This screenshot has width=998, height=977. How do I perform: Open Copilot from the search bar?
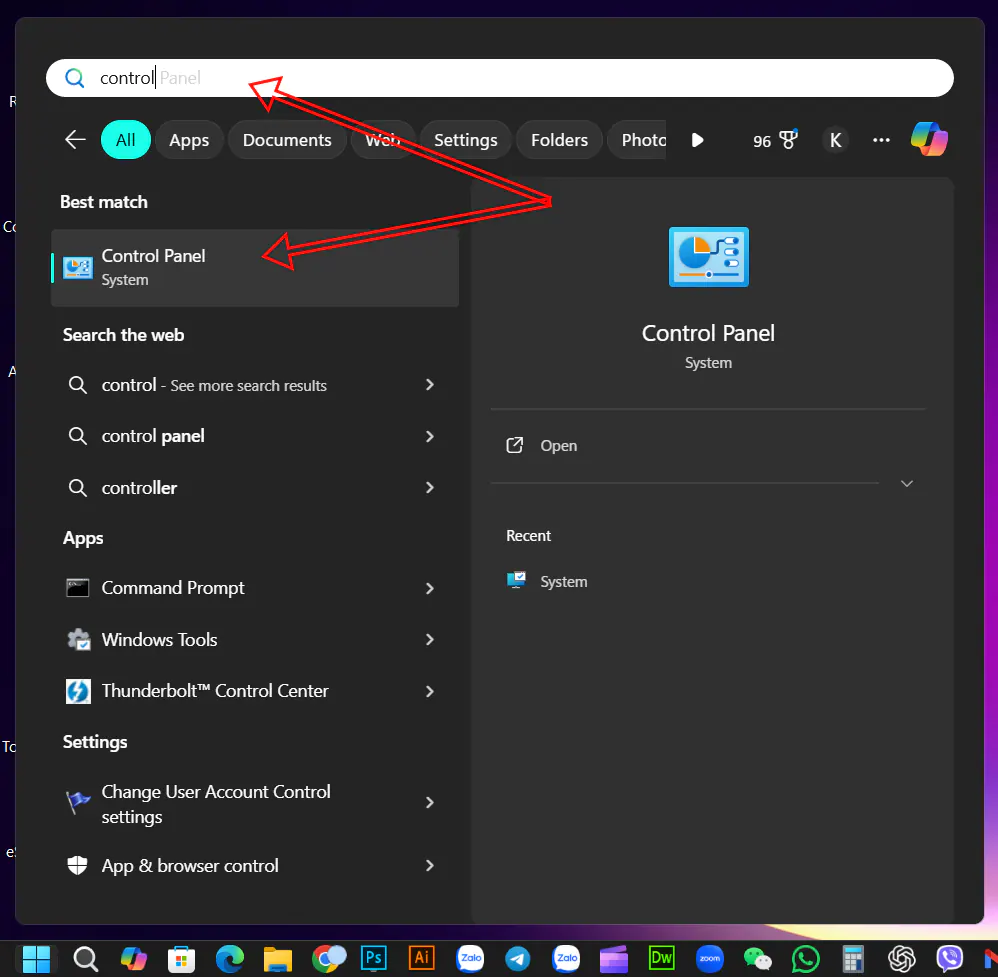coord(929,139)
